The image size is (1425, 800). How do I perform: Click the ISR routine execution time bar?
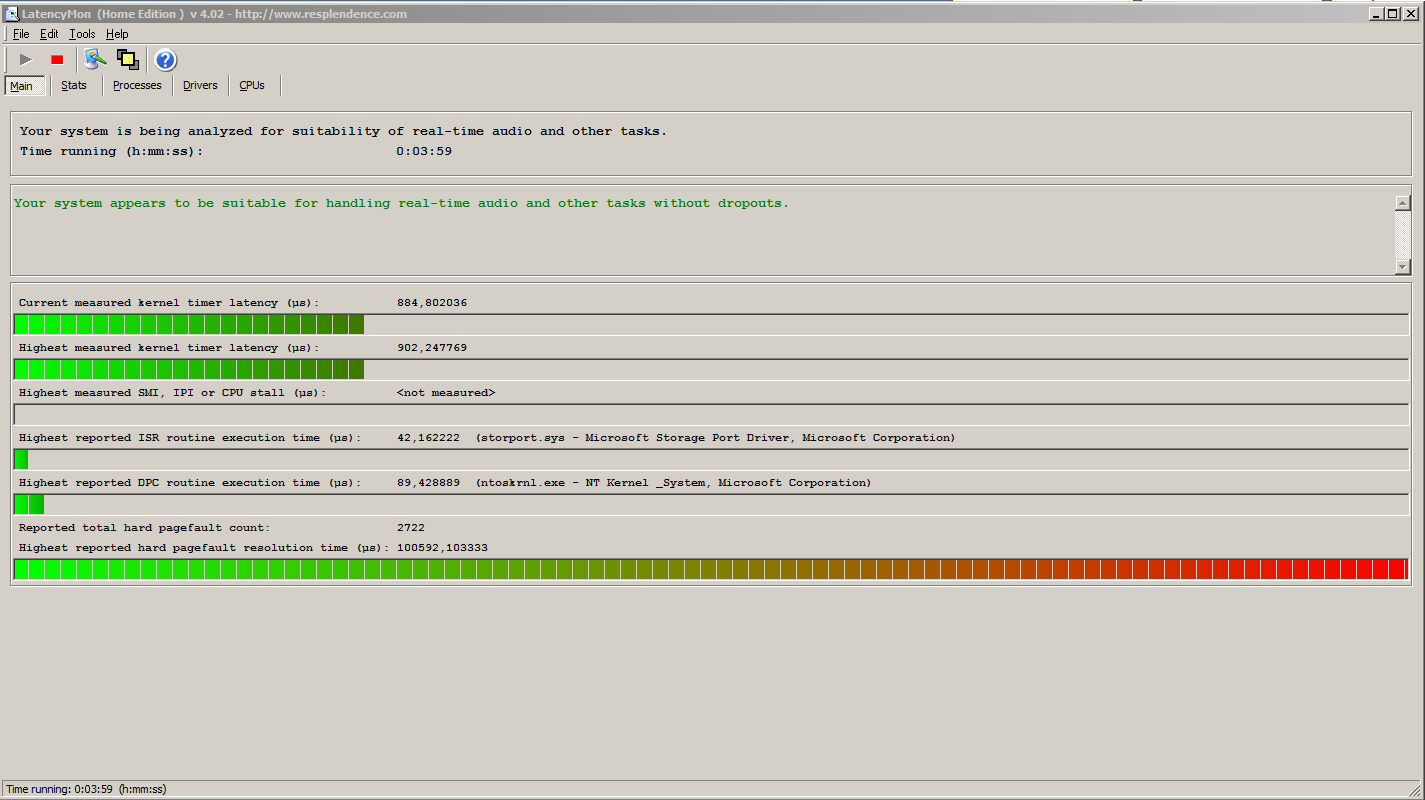[x=711, y=459]
